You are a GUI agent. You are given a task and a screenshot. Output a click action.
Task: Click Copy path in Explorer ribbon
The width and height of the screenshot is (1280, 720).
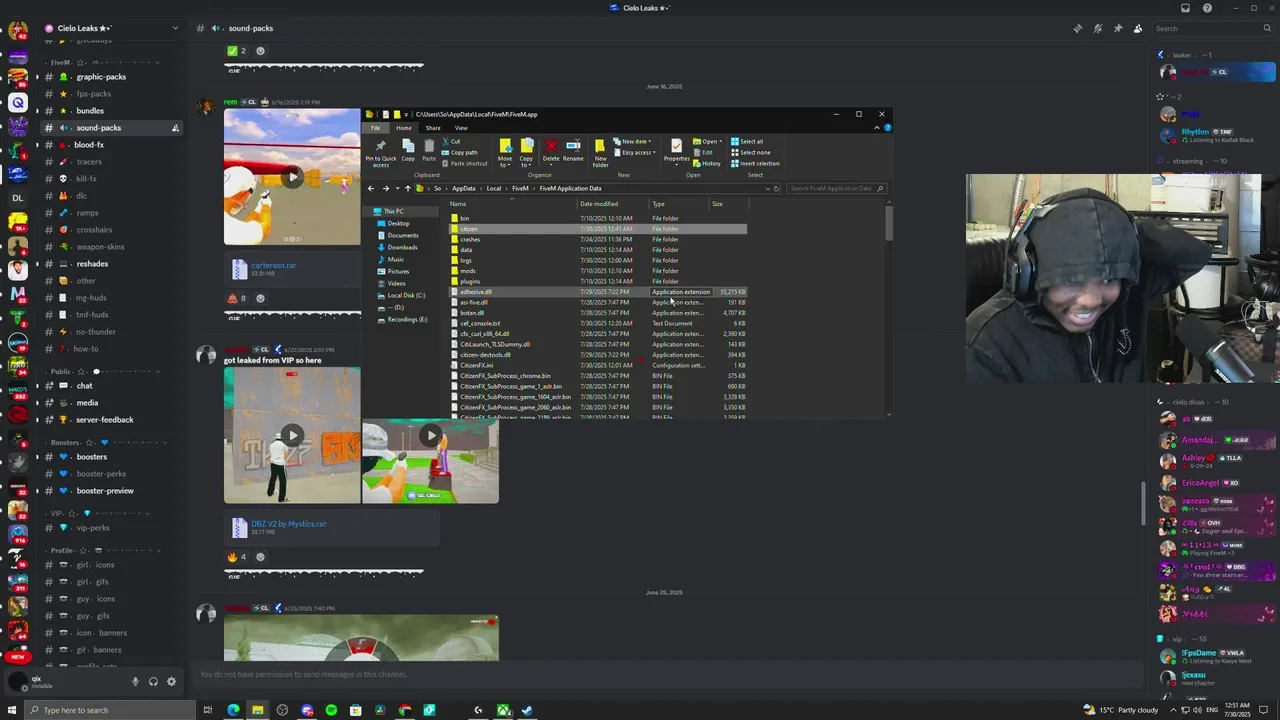[461, 152]
